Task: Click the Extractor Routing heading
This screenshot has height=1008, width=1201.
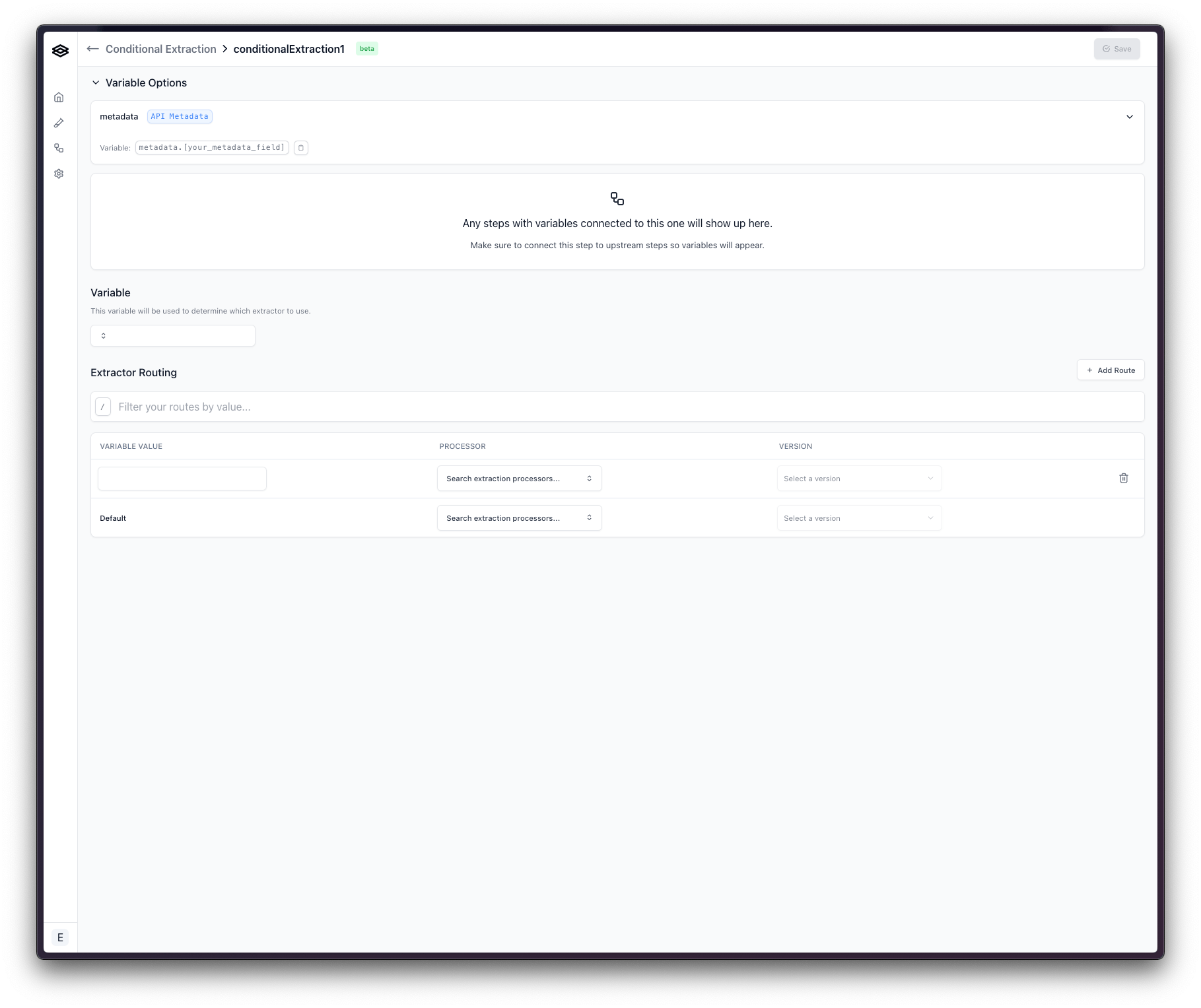Action: pyautogui.click(x=134, y=373)
